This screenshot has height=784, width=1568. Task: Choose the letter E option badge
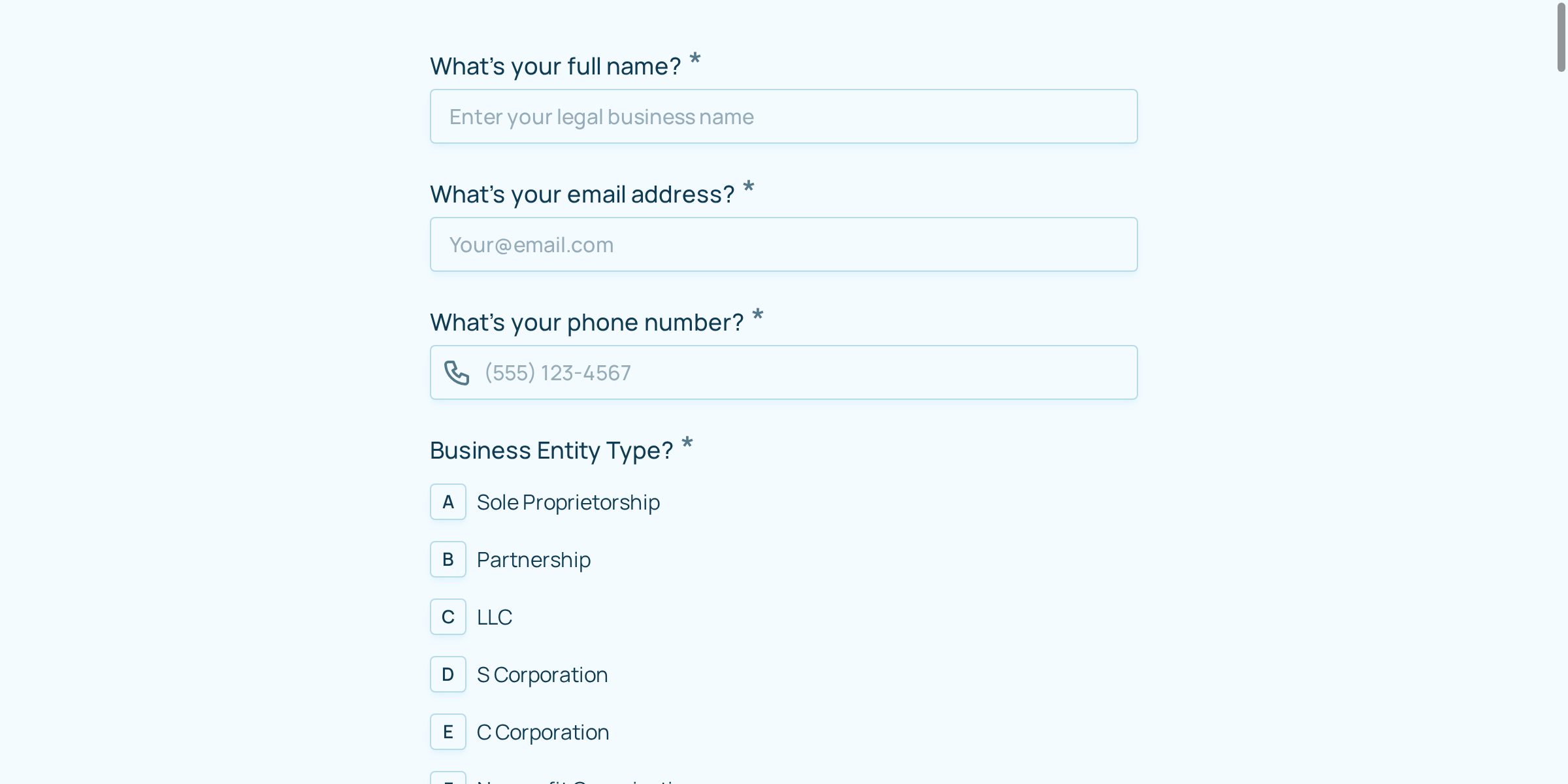[x=448, y=732]
